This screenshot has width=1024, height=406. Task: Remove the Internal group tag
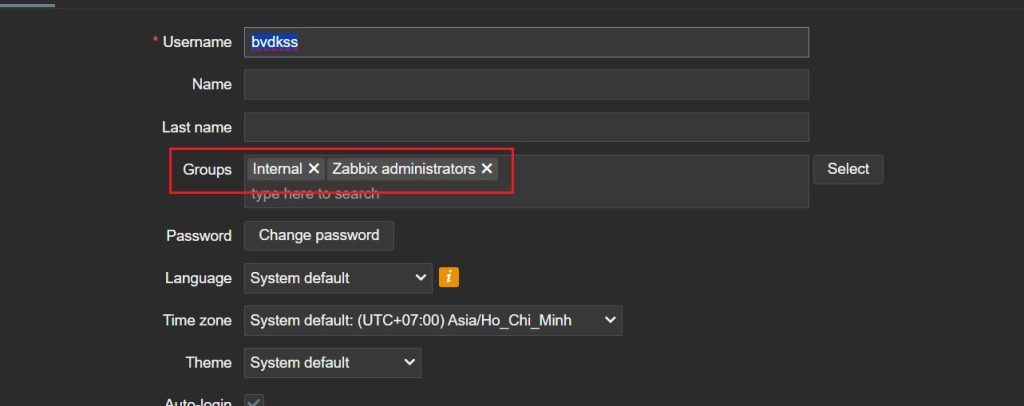coord(314,169)
